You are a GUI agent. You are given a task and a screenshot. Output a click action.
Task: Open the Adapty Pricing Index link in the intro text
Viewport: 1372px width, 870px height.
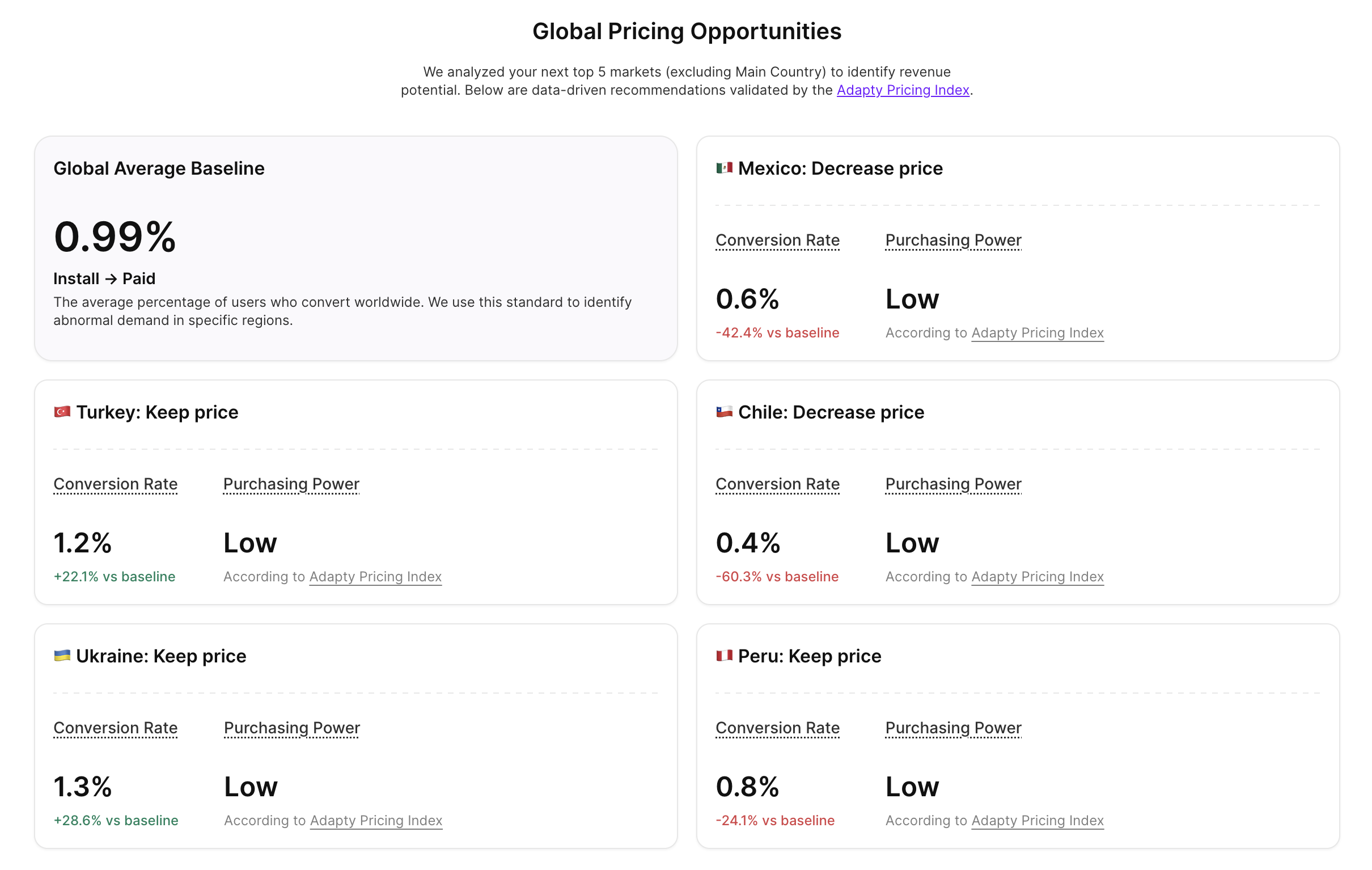click(x=902, y=90)
